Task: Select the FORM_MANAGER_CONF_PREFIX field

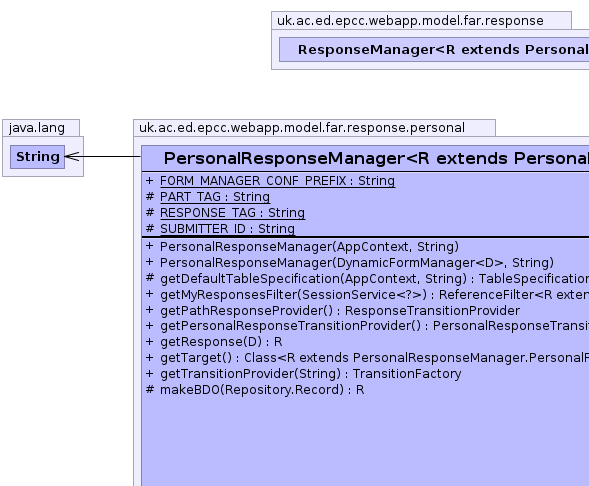Action: (270, 181)
